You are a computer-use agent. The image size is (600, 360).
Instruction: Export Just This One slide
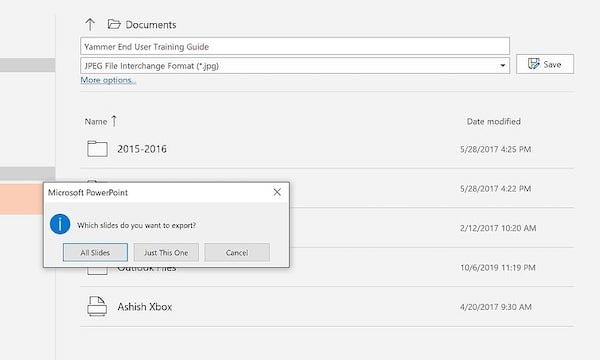click(166, 252)
